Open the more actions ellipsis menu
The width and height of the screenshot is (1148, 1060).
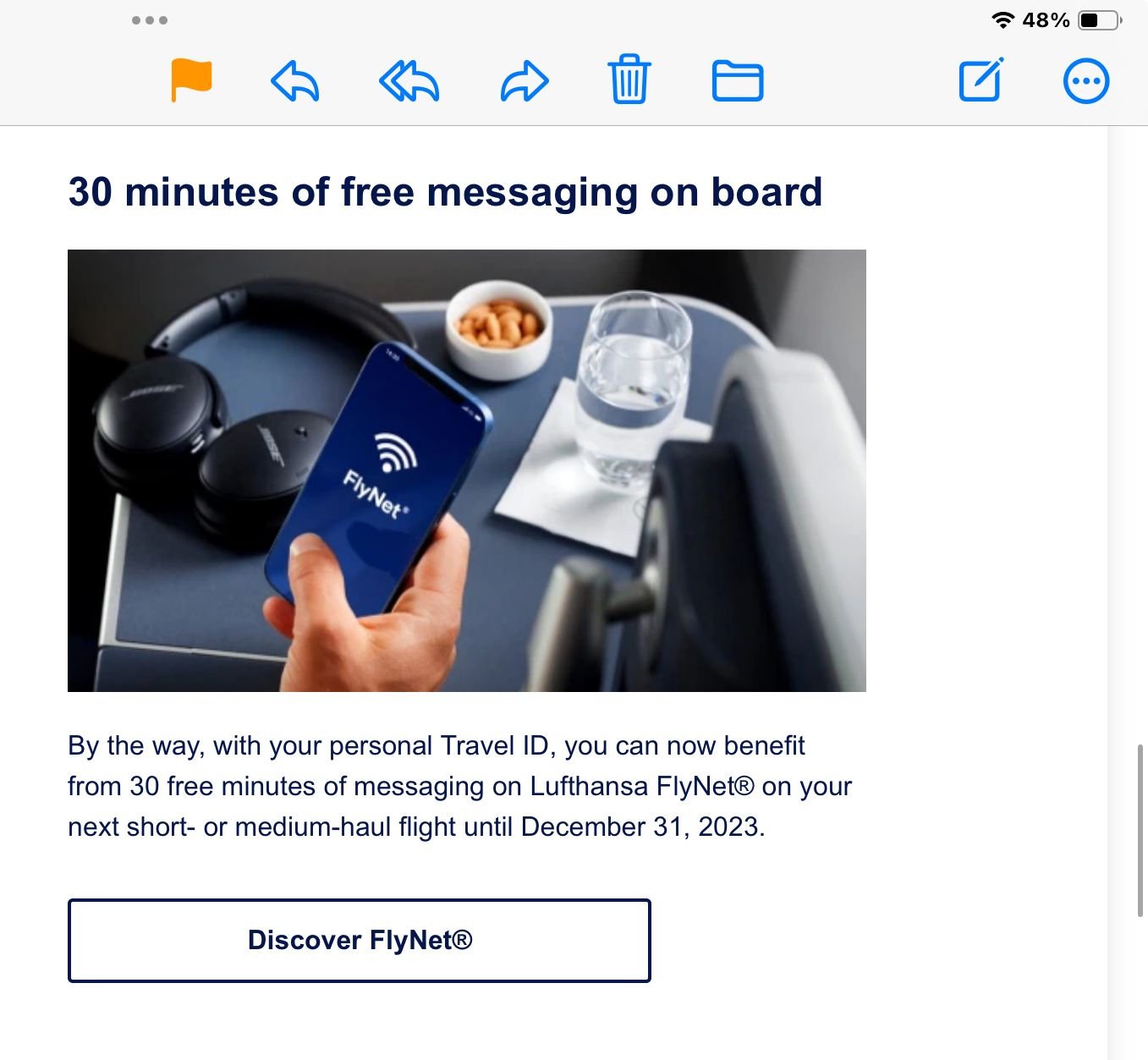tap(1086, 81)
